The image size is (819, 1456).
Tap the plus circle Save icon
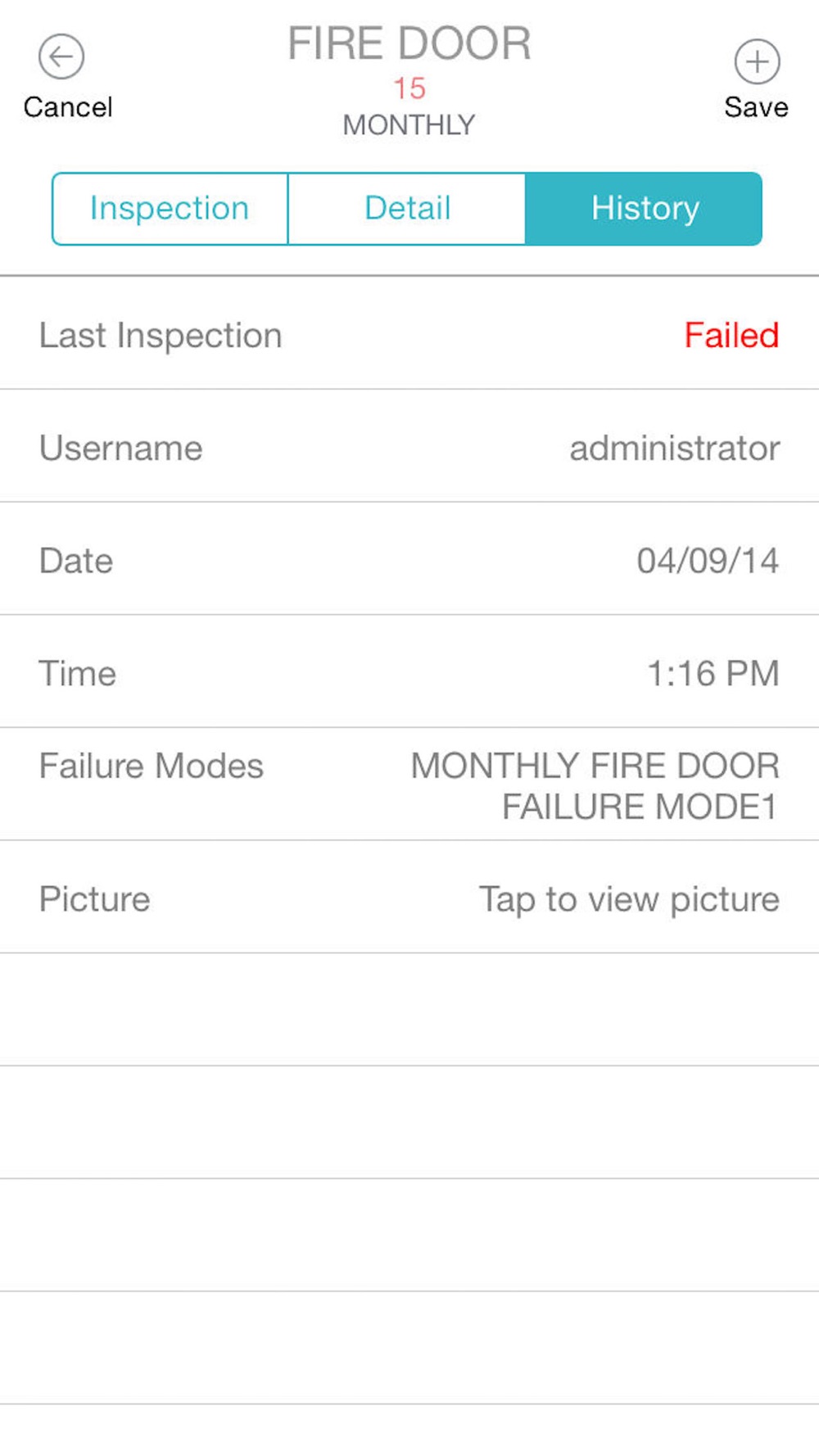click(757, 62)
